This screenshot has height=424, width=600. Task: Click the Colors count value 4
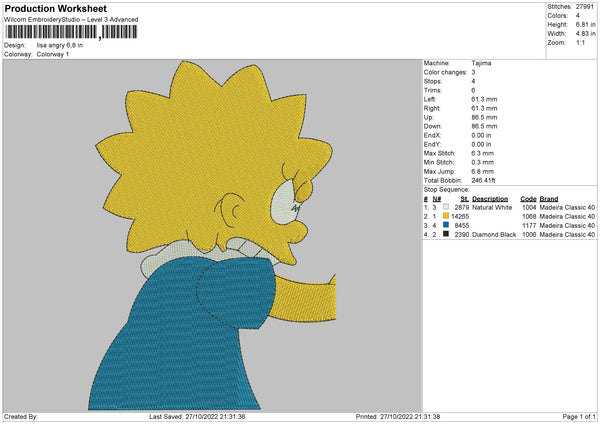pyautogui.click(x=578, y=16)
